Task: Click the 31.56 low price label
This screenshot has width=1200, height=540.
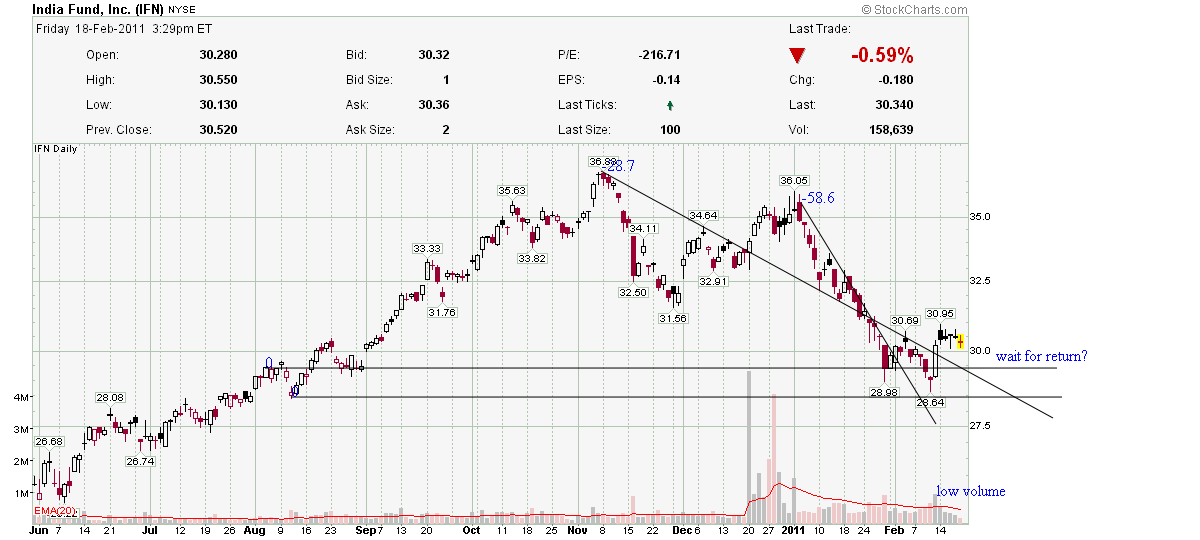Action: (672, 318)
